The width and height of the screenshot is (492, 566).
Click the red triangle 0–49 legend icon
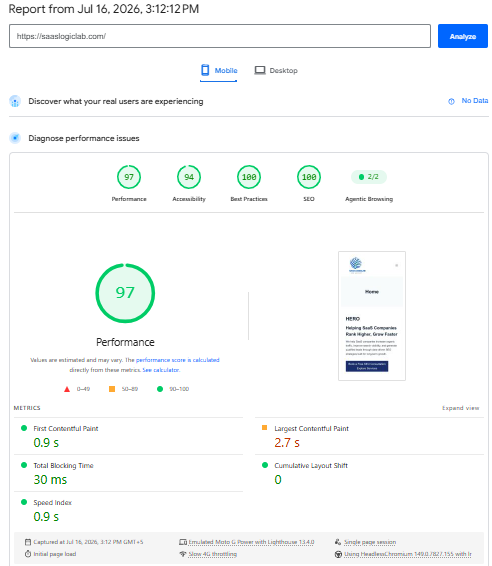coord(67,389)
